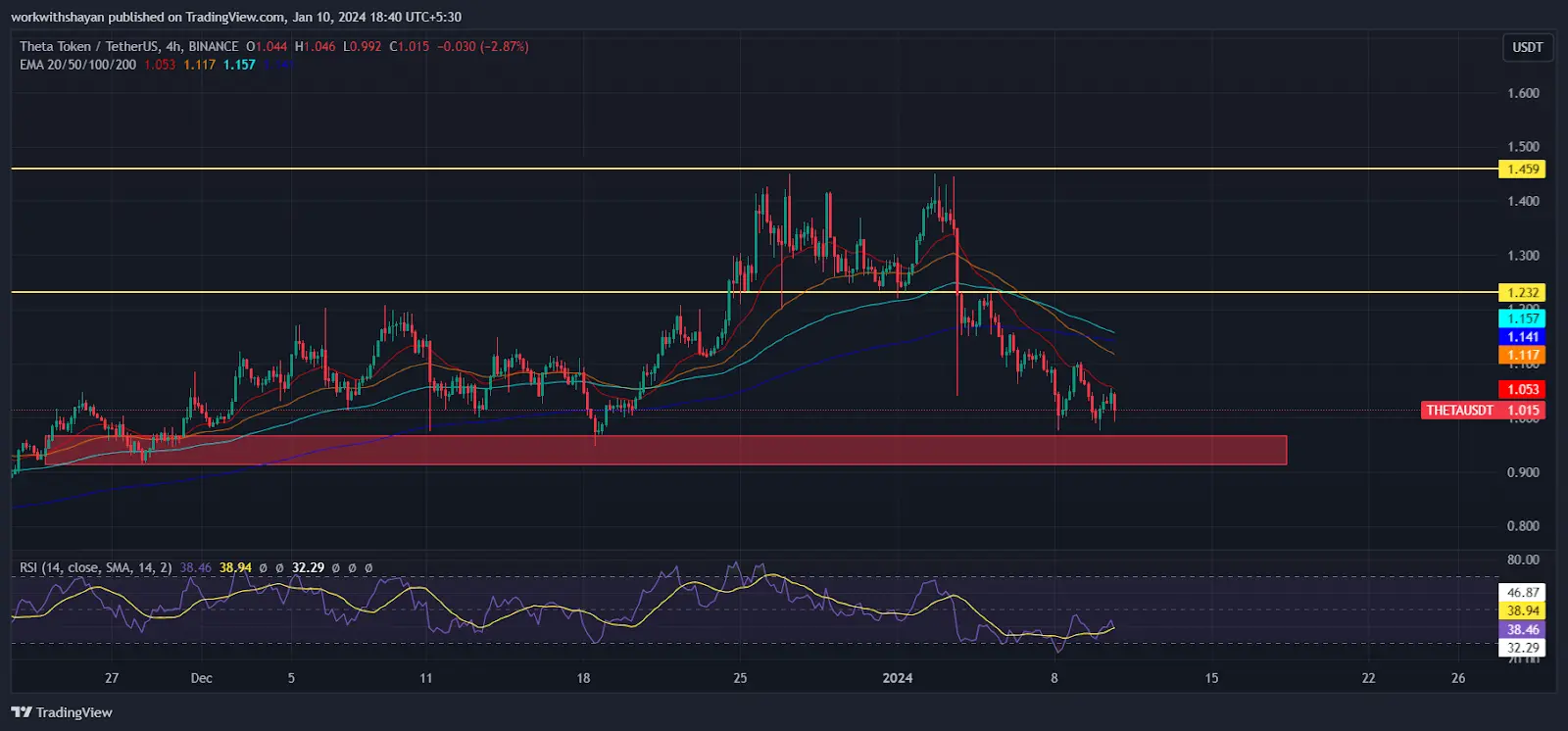Click the RSI 38.46 purple value tag

pyautogui.click(x=1522, y=630)
